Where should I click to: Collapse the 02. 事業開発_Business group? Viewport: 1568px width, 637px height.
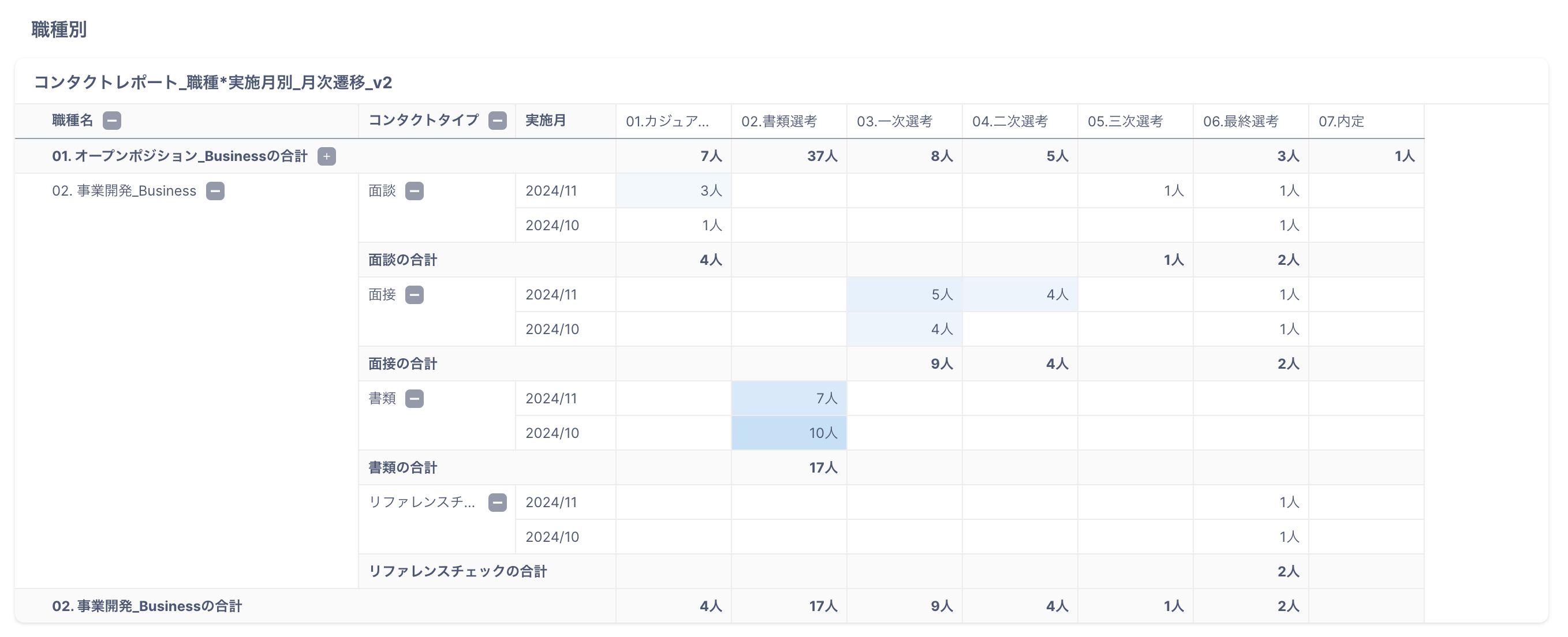[x=215, y=191]
